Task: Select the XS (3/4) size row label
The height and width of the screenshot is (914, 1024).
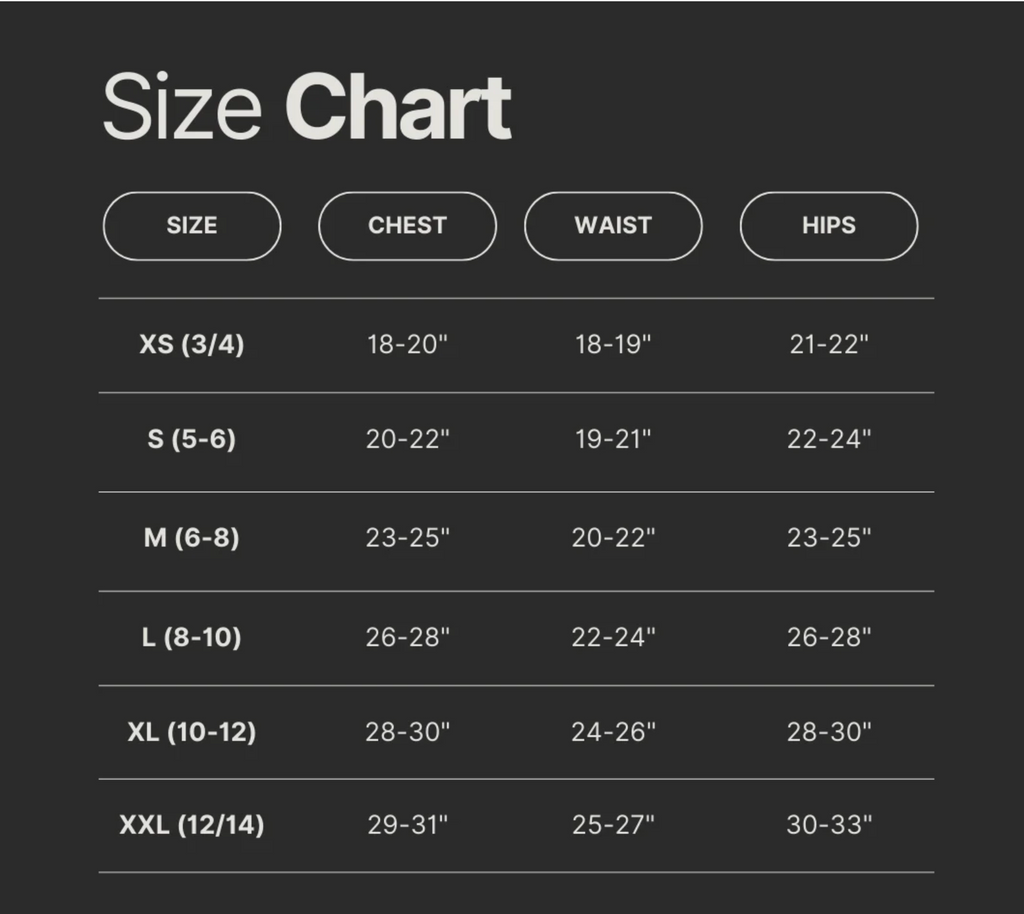Action: click(192, 344)
